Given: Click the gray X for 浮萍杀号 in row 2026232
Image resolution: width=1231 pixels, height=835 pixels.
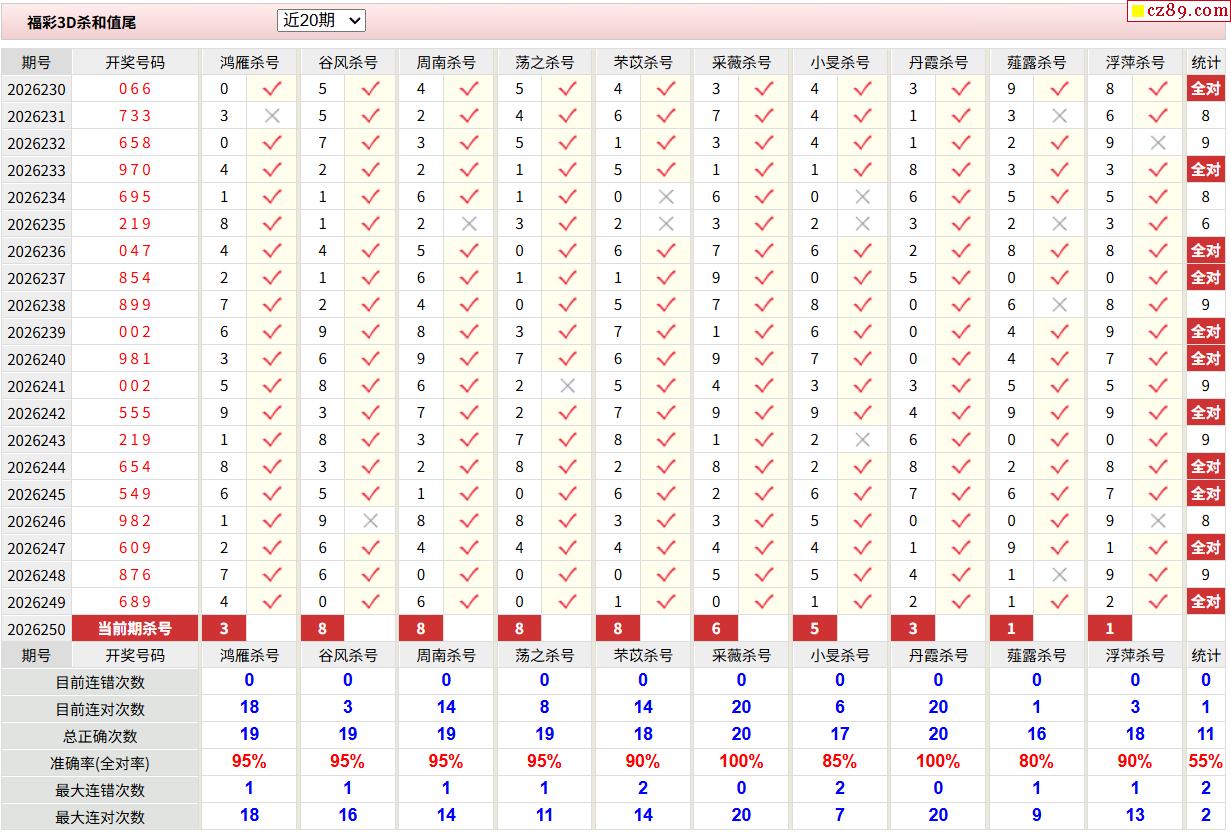Looking at the screenshot, I should pyautogui.click(x=1158, y=143).
